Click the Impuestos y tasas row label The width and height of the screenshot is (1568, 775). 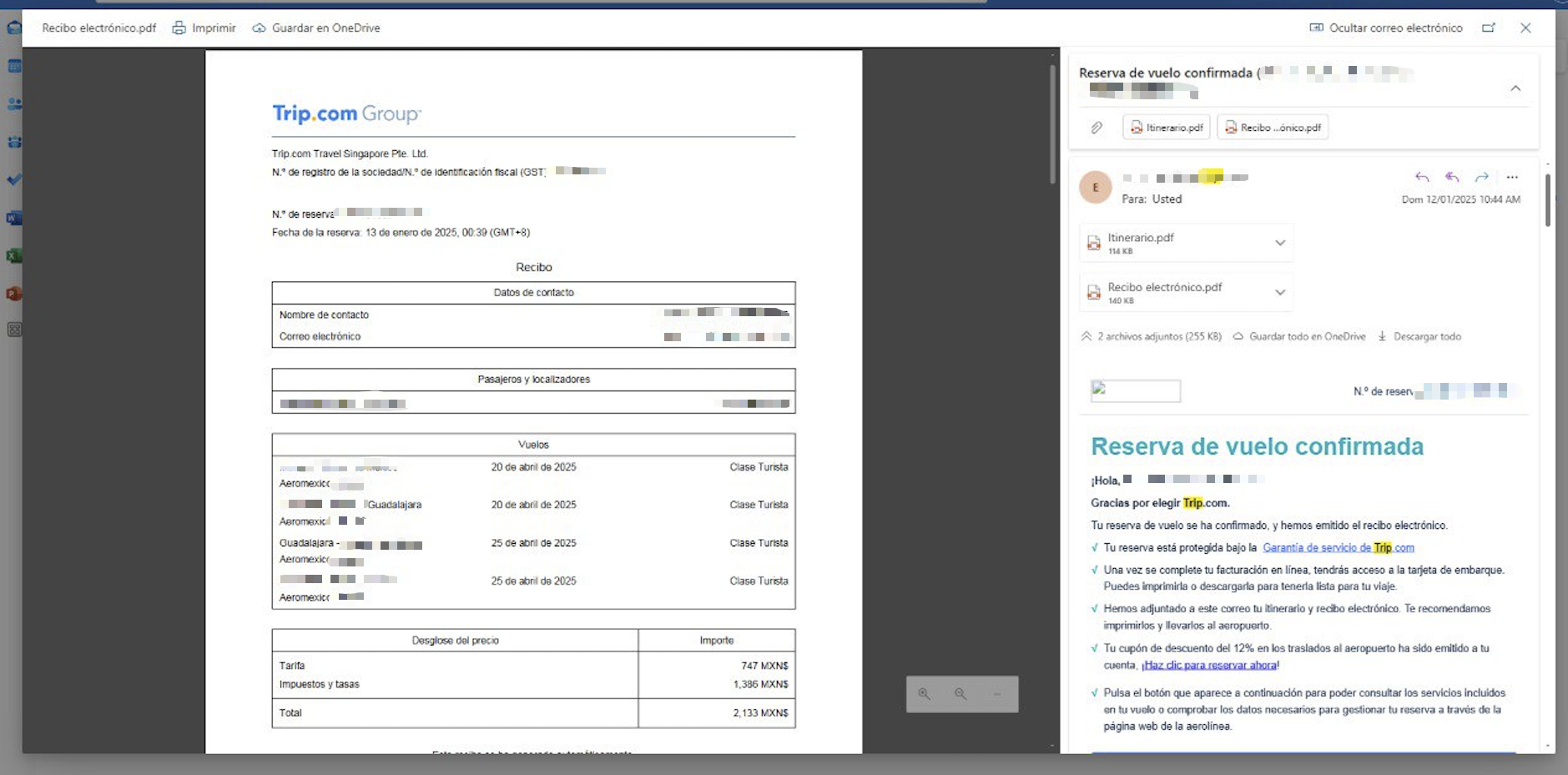click(319, 684)
